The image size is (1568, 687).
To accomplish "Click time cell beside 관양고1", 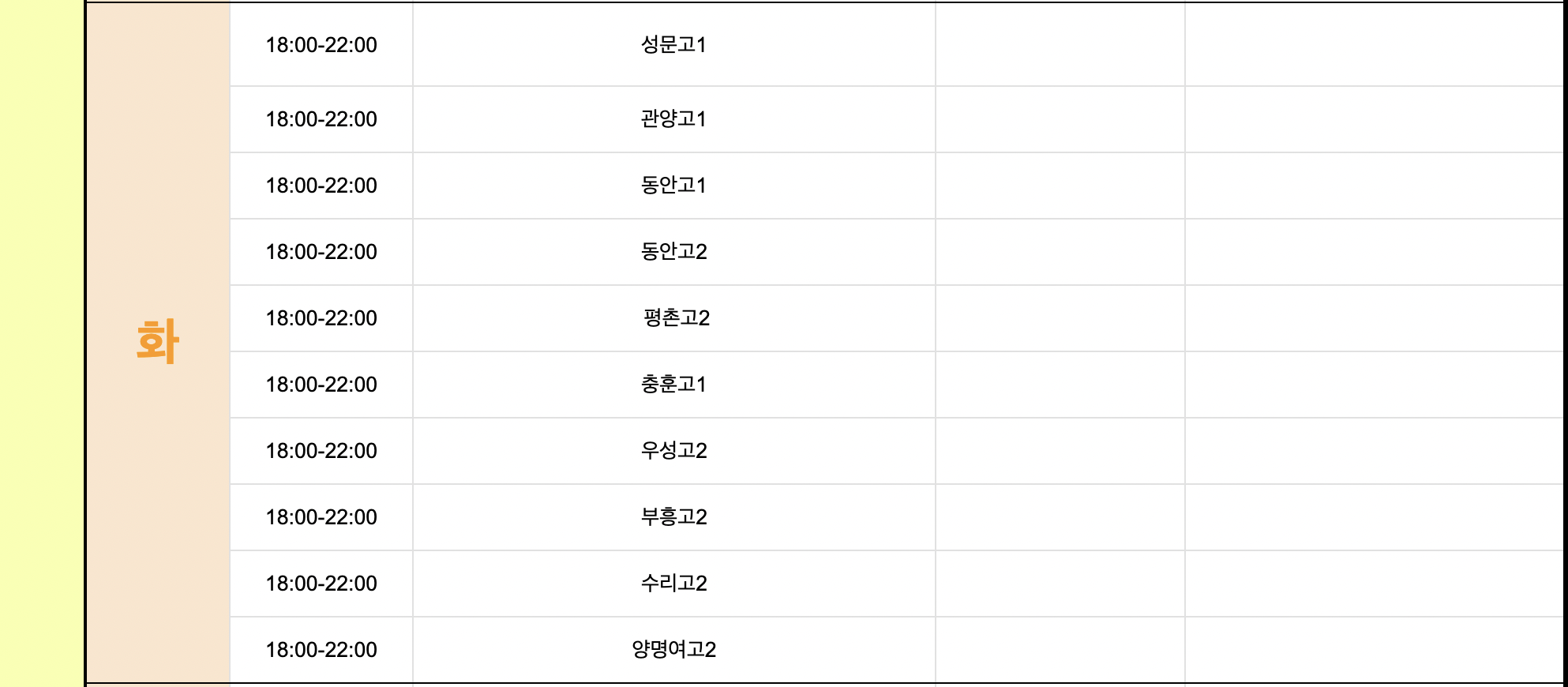I will (321, 119).
